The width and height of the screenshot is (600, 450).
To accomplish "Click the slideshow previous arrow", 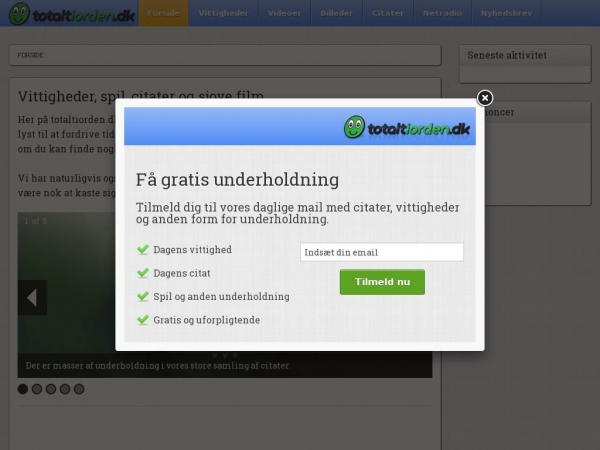I will coord(32,298).
